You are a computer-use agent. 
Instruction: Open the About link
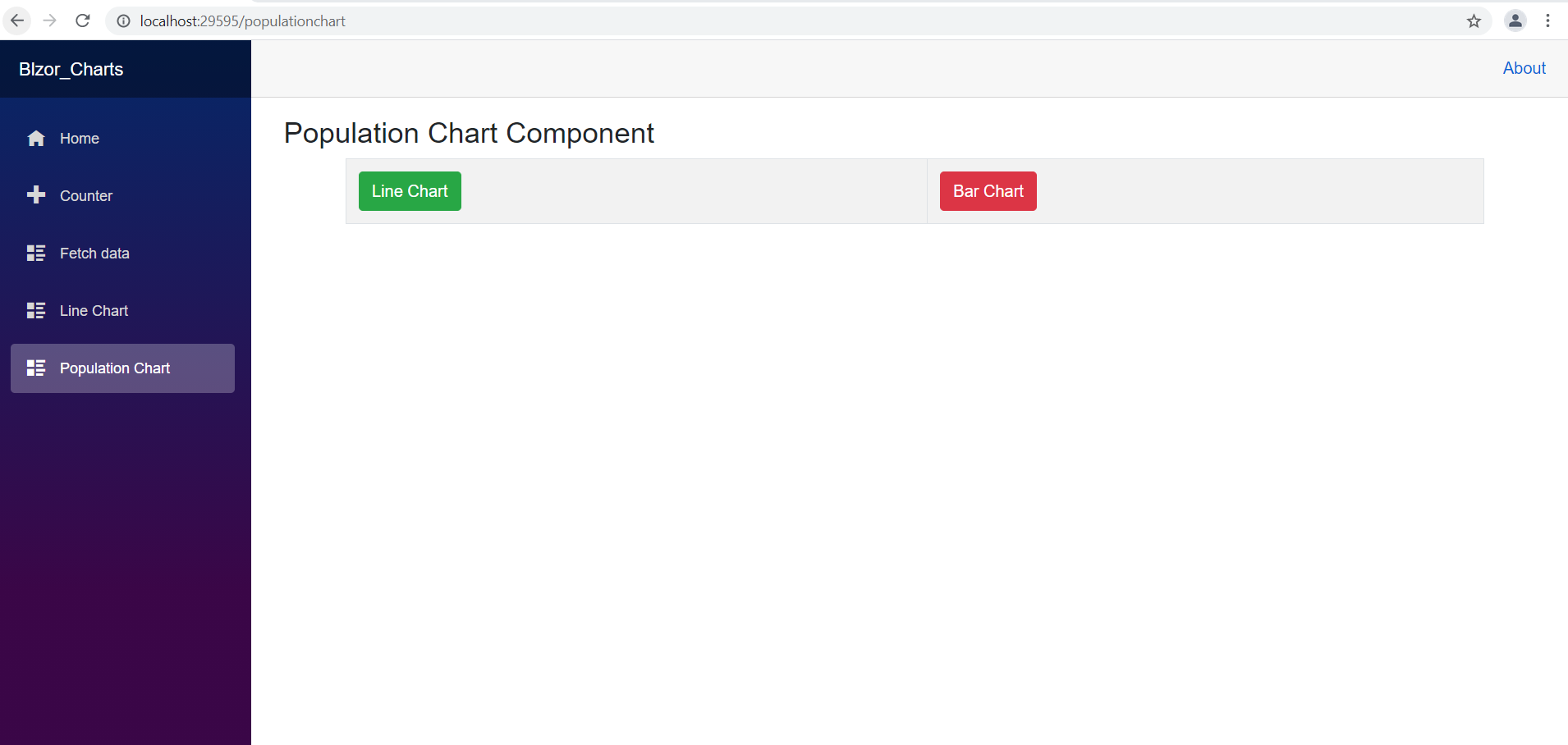tap(1524, 68)
